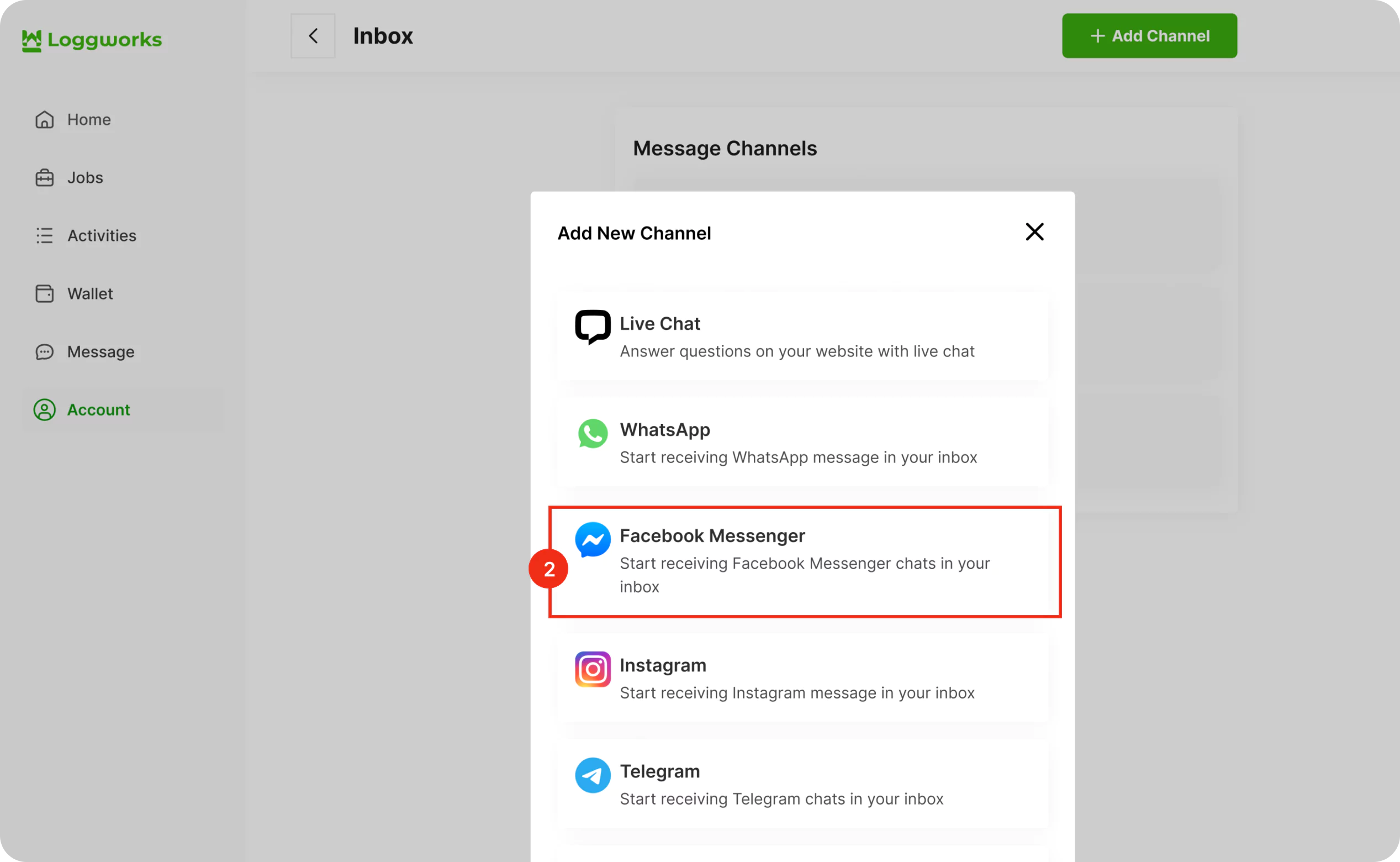Click the Home house icon
1400x862 pixels.
pyautogui.click(x=44, y=120)
